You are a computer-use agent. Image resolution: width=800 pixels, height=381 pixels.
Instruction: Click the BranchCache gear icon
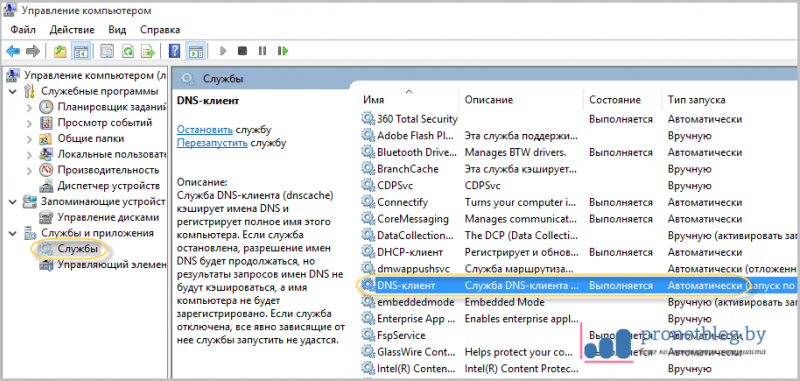pos(368,169)
